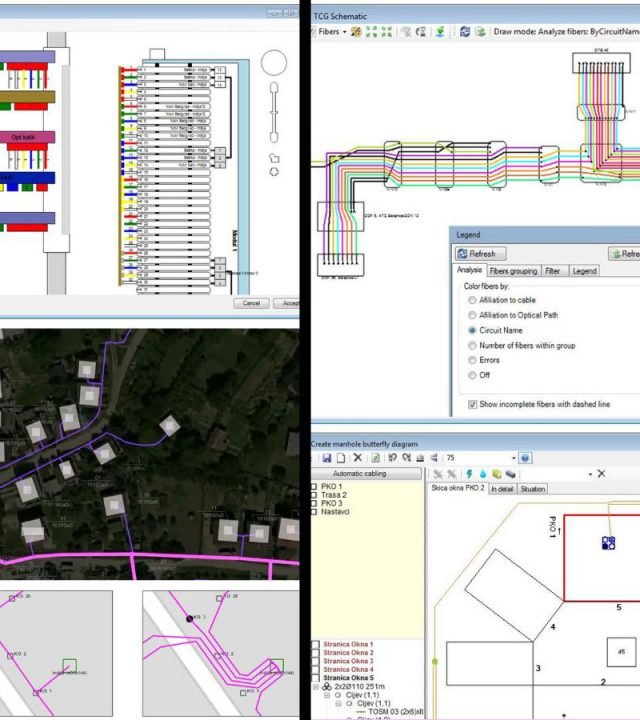
Task: Click the second grayed cut cable icon
Action: pyautogui.click(x=452, y=474)
